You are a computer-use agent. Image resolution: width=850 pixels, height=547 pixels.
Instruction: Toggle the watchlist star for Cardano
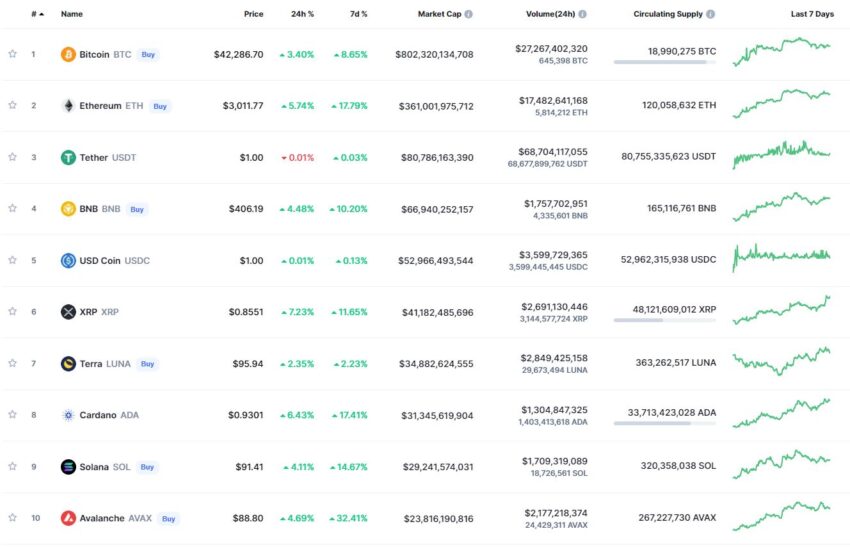[x=12, y=415]
